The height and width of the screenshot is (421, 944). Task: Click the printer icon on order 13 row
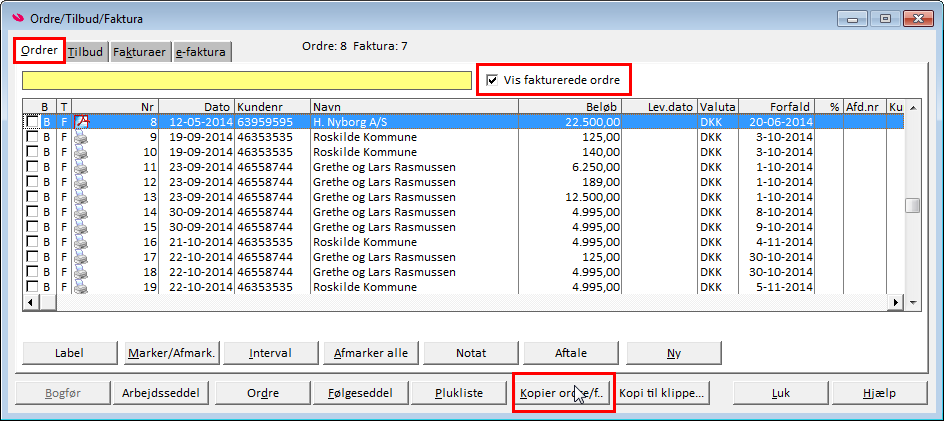coord(81,197)
